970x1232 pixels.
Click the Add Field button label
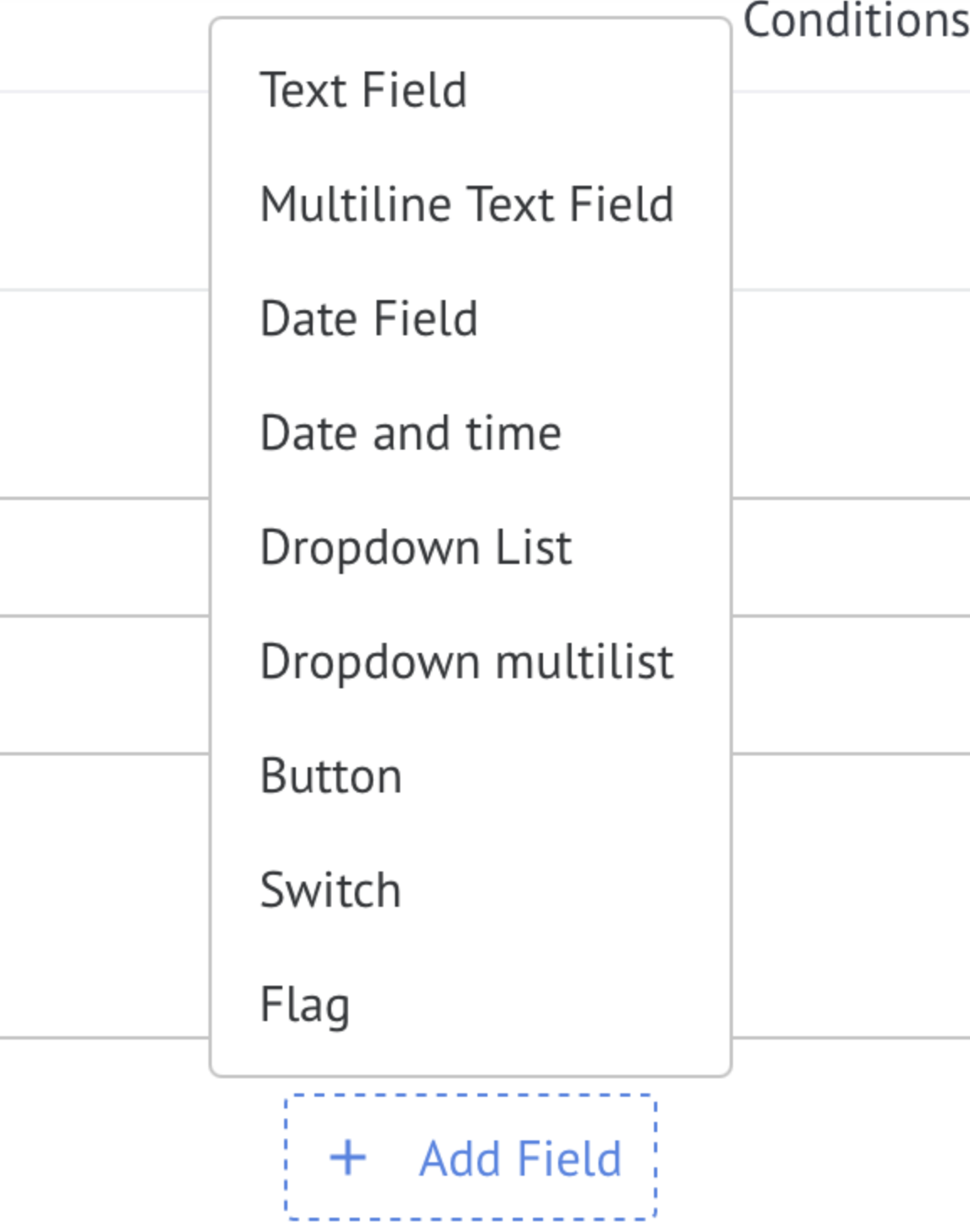coord(520,1159)
